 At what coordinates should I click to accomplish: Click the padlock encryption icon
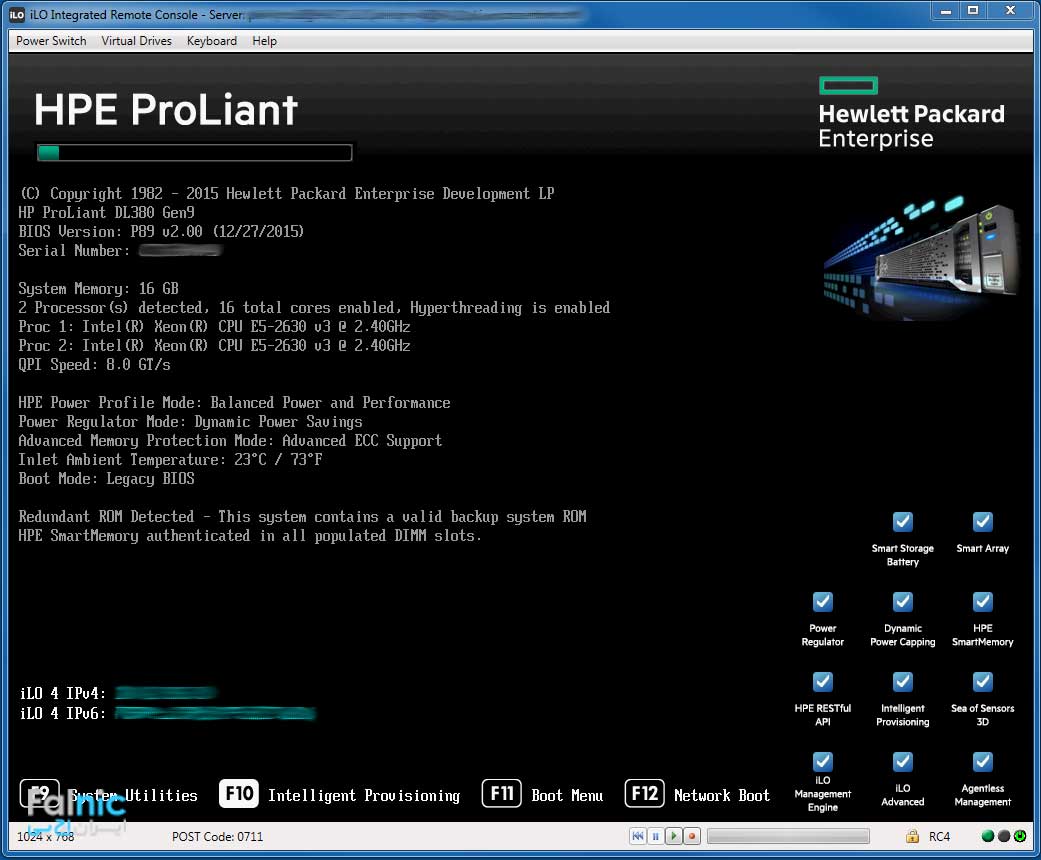912,836
